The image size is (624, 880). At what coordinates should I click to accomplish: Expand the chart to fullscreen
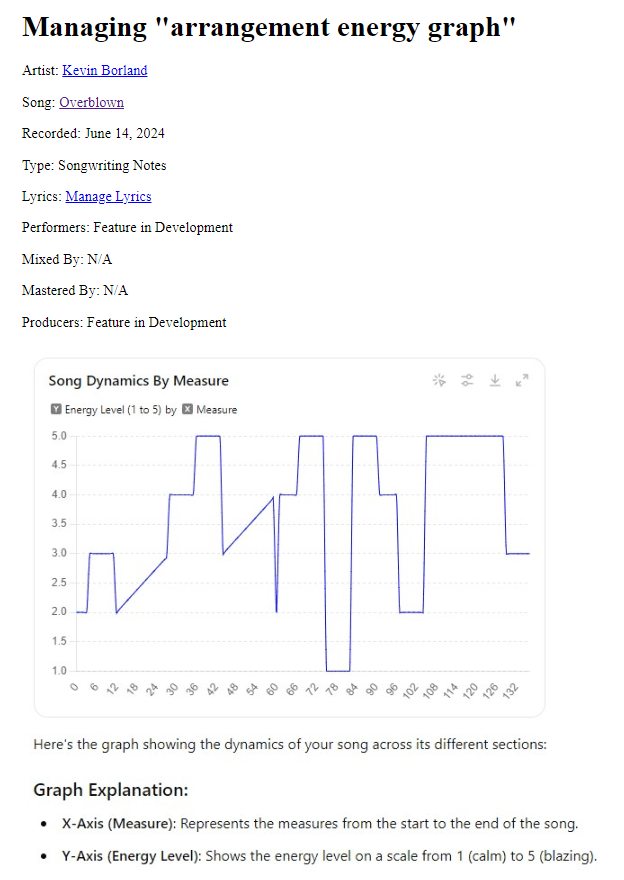point(521,380)
